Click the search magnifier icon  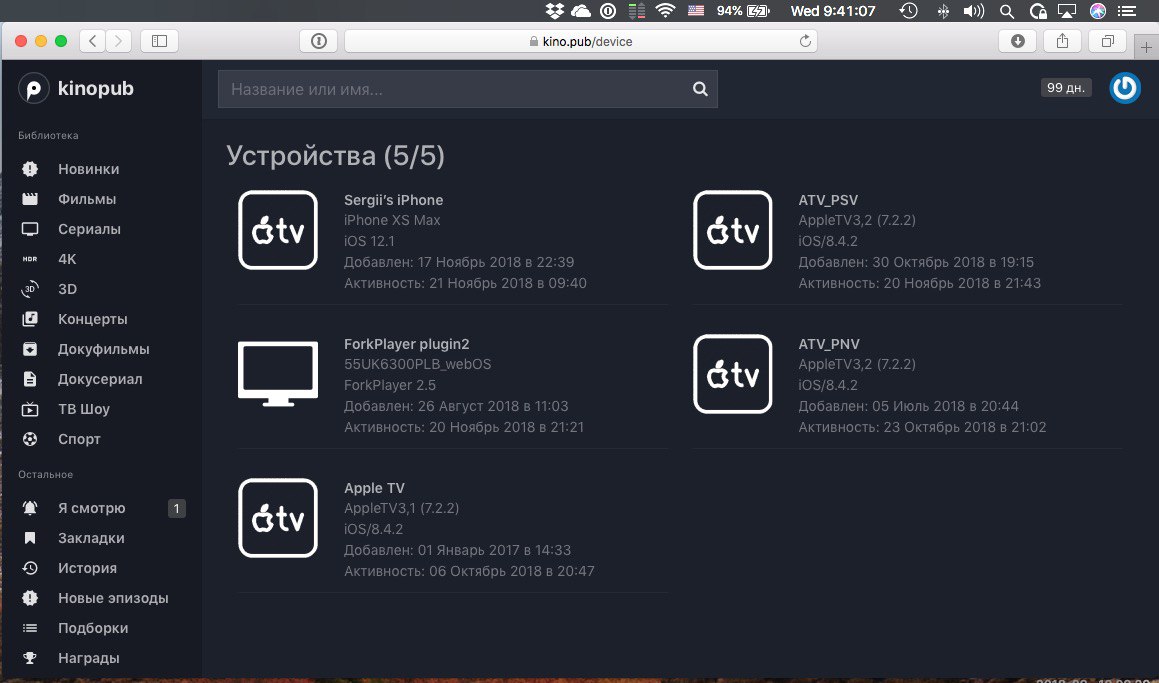pyautogui.click(x=700, y=89)
